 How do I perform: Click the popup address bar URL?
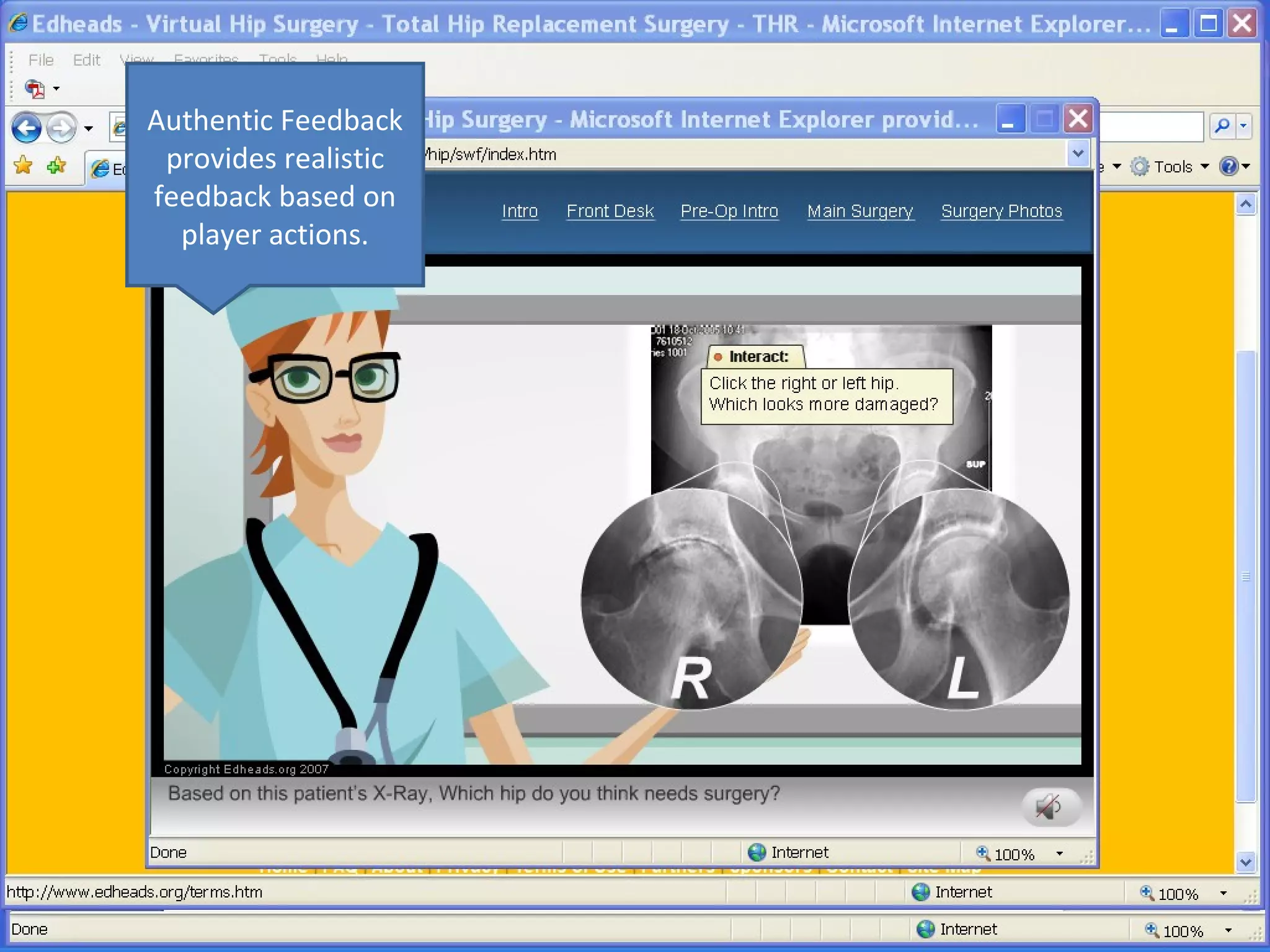490,154
